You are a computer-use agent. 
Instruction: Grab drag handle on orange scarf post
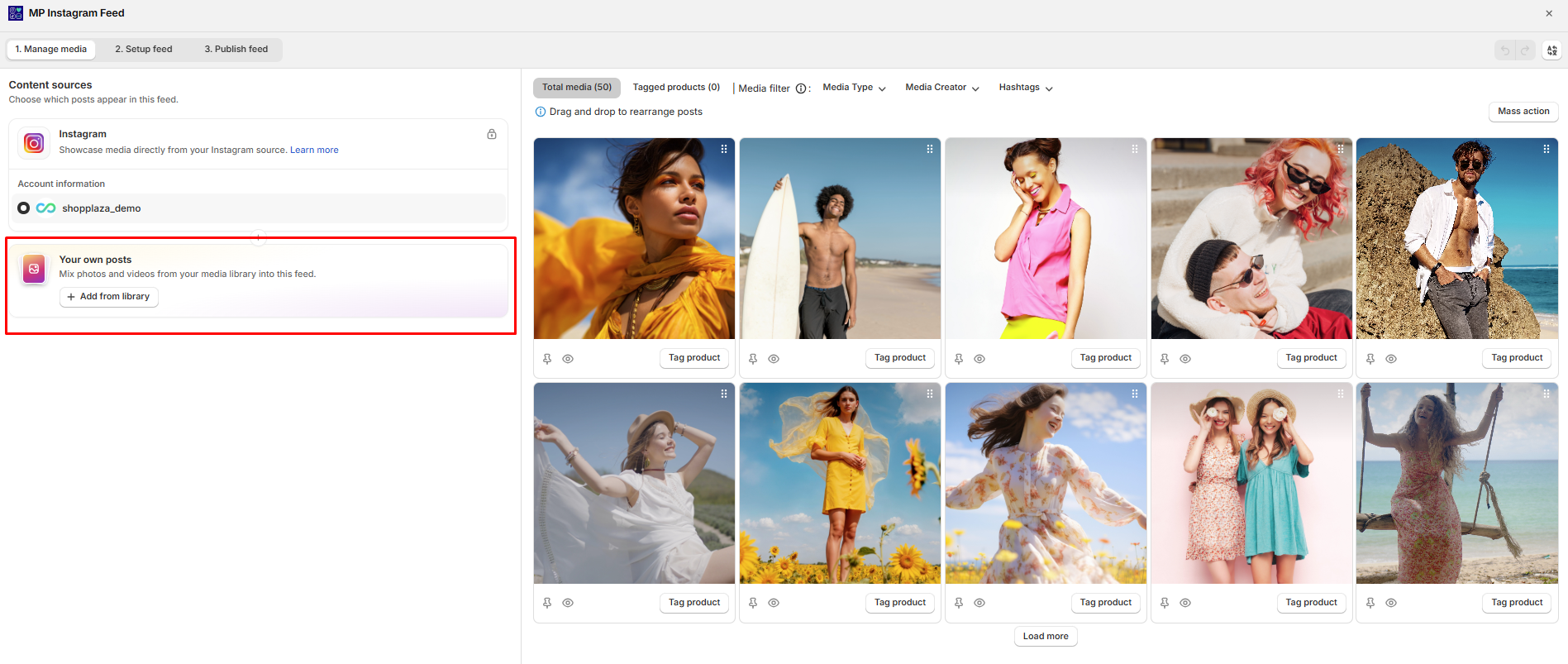coord(724,150)
